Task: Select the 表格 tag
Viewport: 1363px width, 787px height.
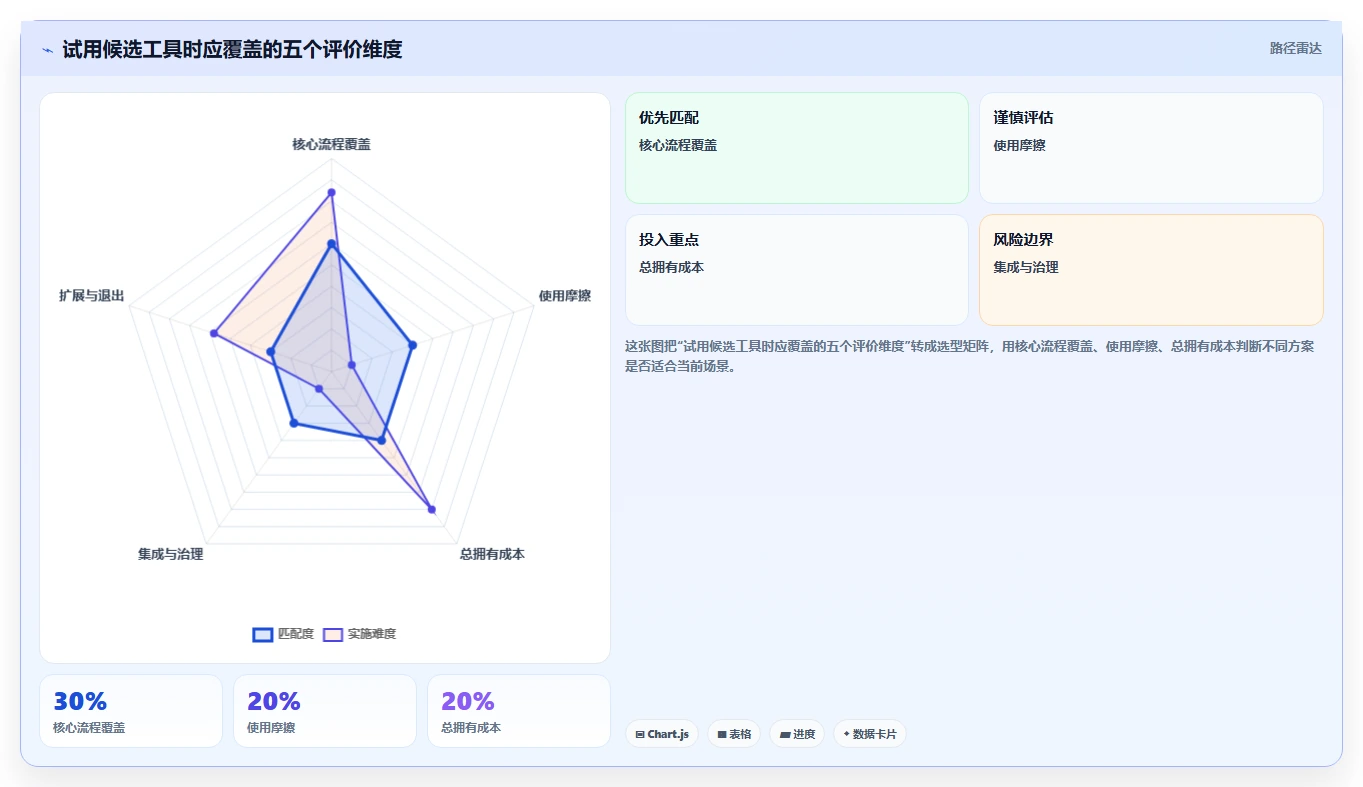Action: 734,734
